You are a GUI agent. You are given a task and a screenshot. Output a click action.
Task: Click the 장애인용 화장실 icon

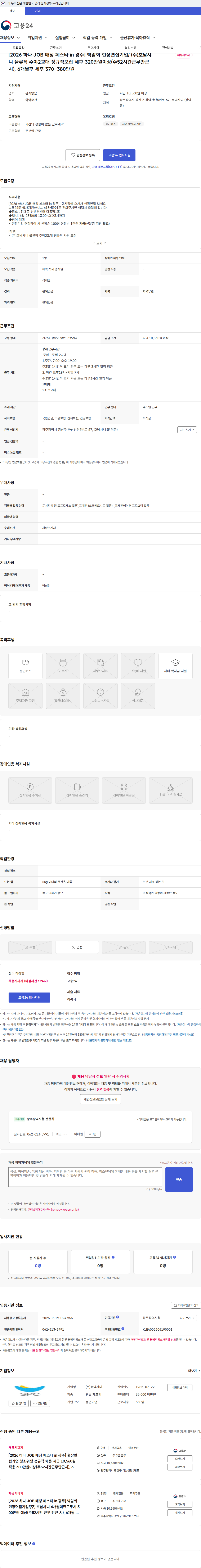[x=124, y=791]
